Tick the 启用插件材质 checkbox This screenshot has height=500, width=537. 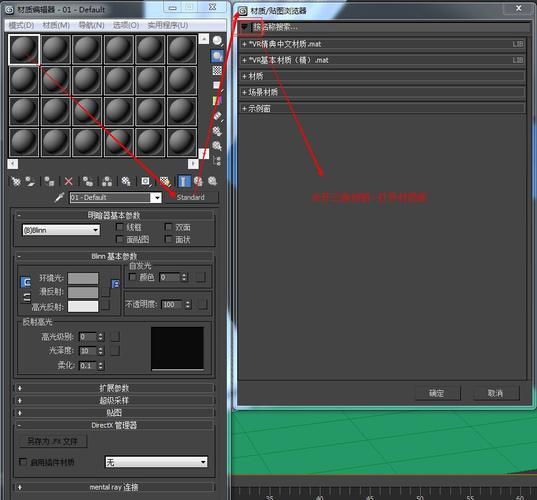(x=23, y=462)
